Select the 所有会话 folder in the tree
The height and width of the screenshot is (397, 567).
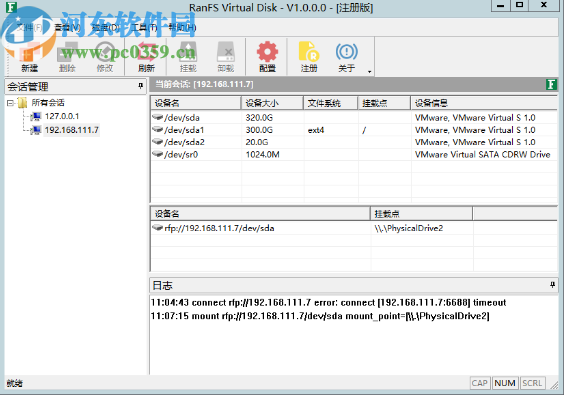click(48, 103)
